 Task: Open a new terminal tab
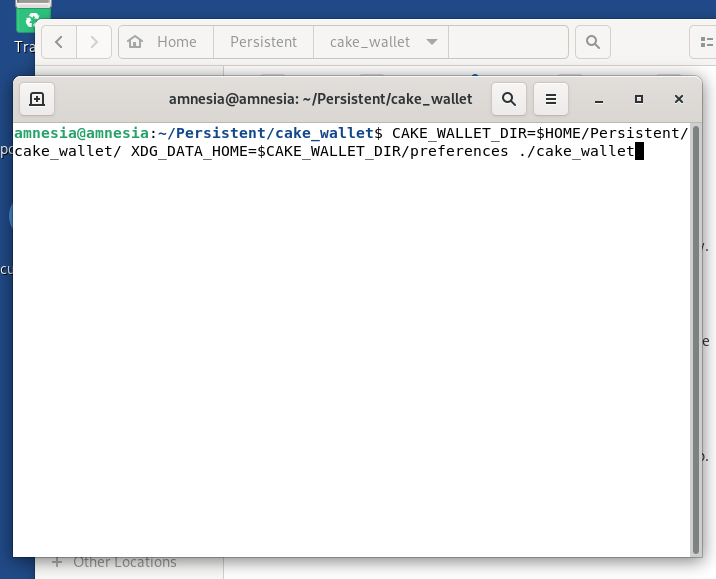pyautogui.click(x=36, y=99)
